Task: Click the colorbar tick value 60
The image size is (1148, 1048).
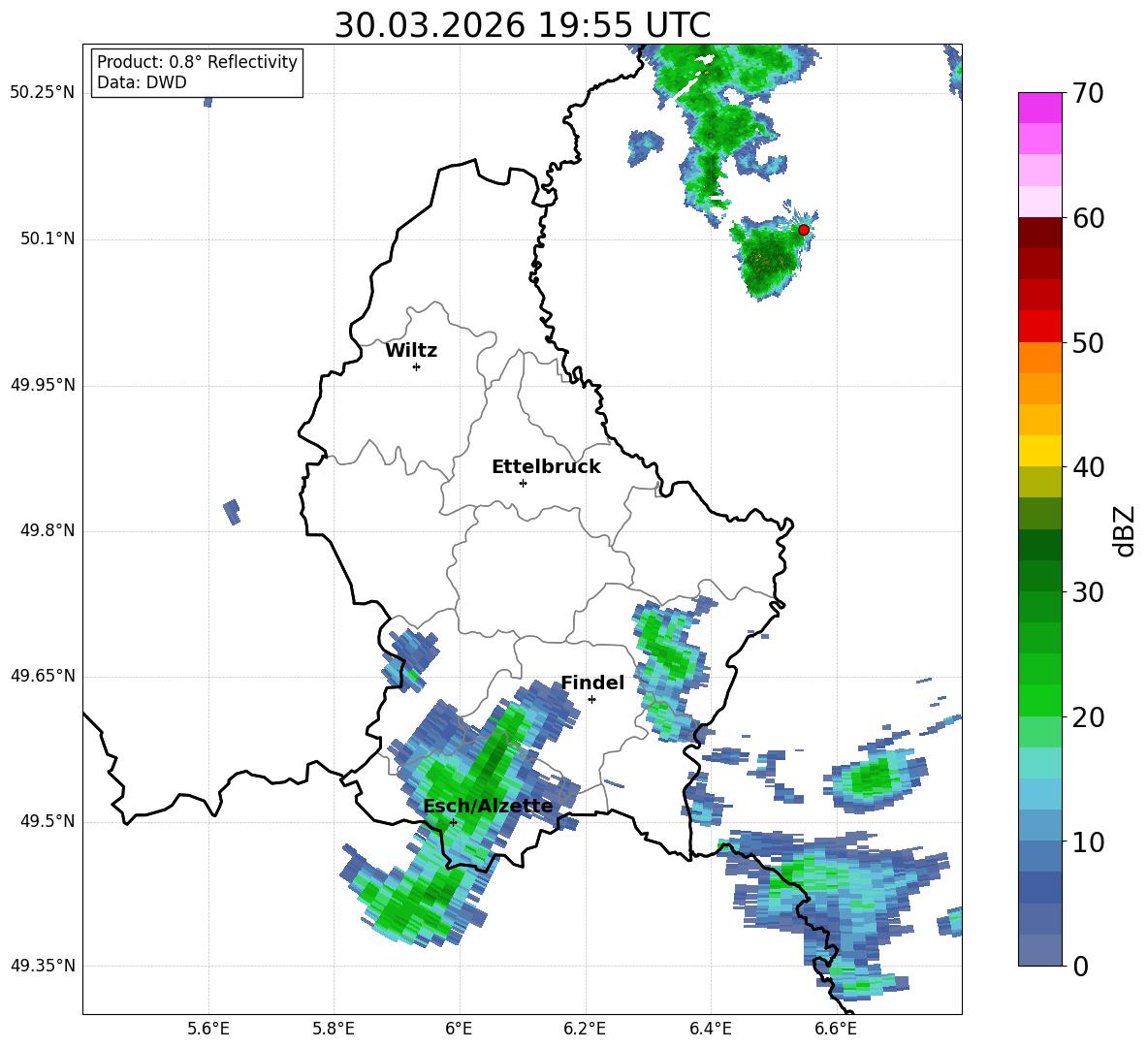Action: (x=1088, y=218)
